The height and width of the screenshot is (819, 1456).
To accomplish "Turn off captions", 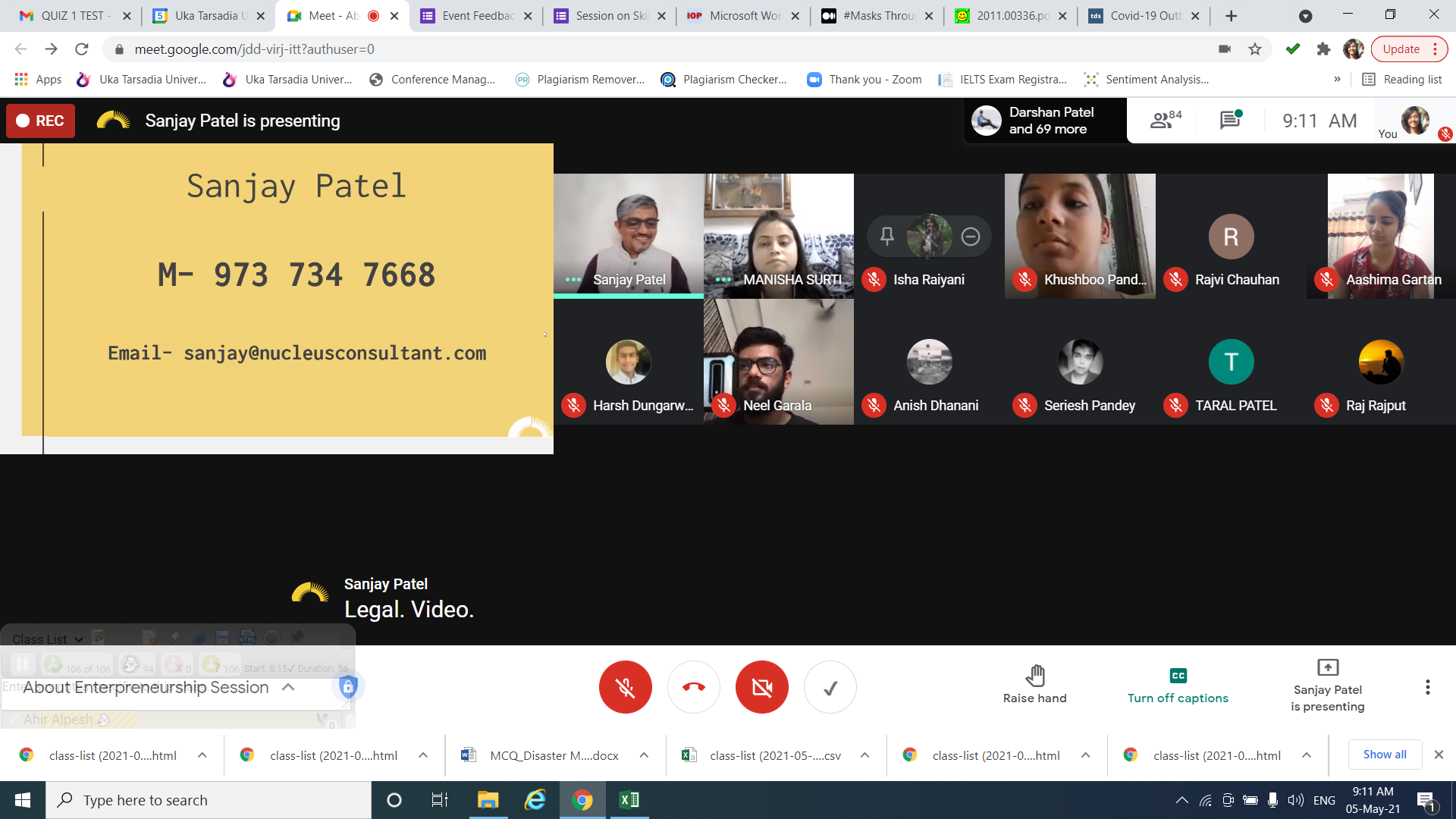I will tap(1178, 685).
